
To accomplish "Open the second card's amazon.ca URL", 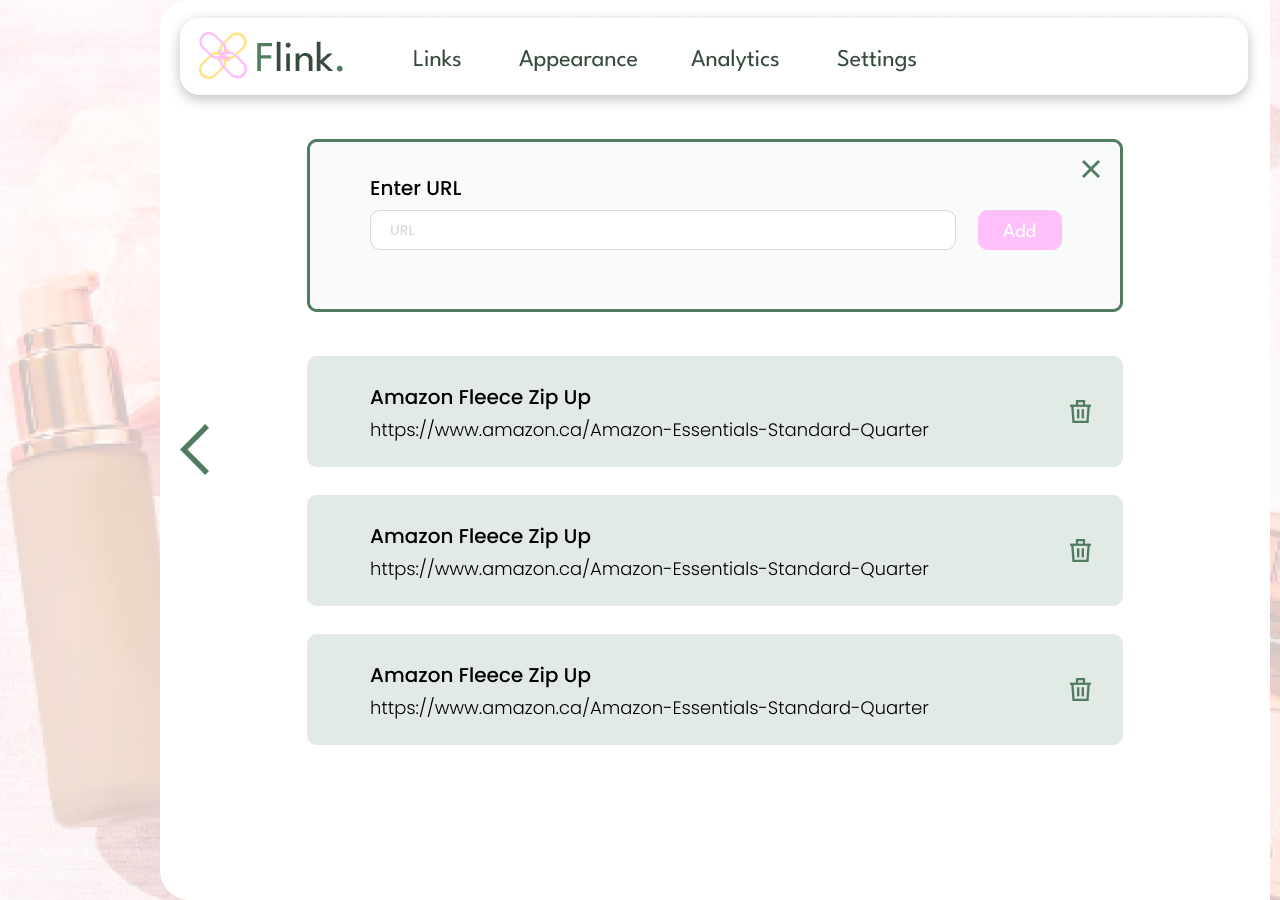I will 649,569.
